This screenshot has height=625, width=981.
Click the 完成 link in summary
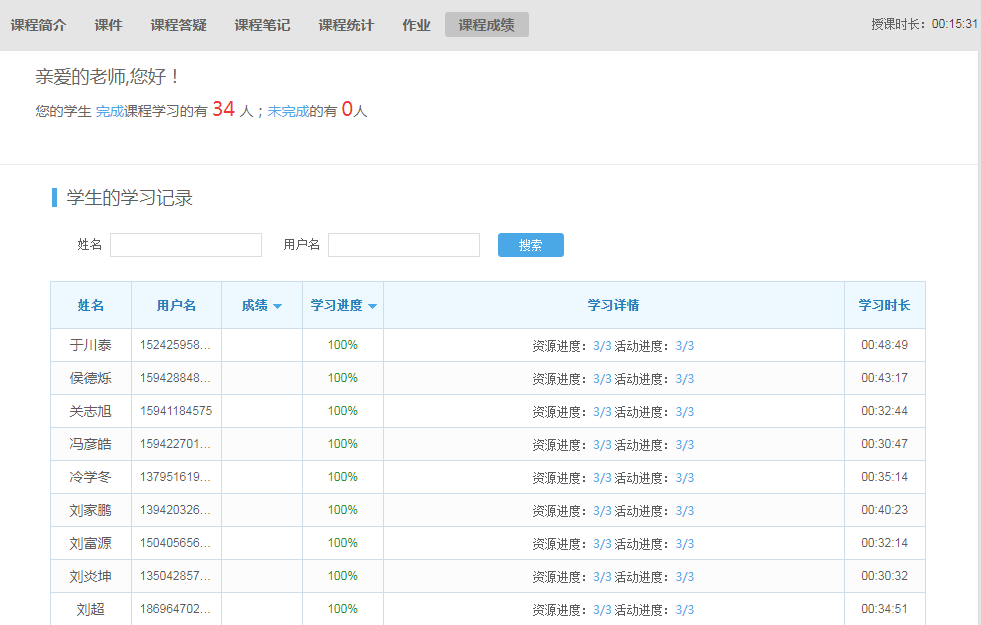coord(110,112)
